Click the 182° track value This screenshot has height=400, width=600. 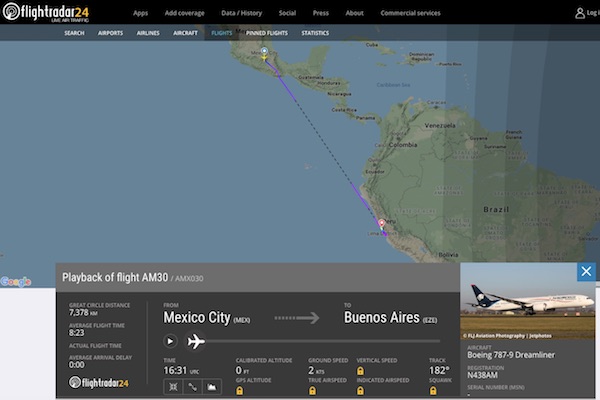point(439,371)
